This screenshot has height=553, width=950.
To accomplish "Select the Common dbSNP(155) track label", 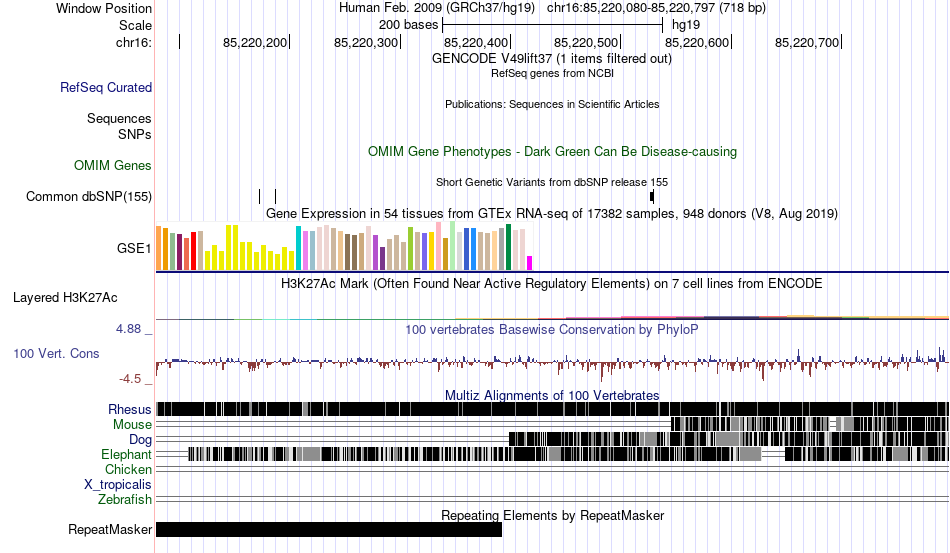I will (x=89, y=196).
